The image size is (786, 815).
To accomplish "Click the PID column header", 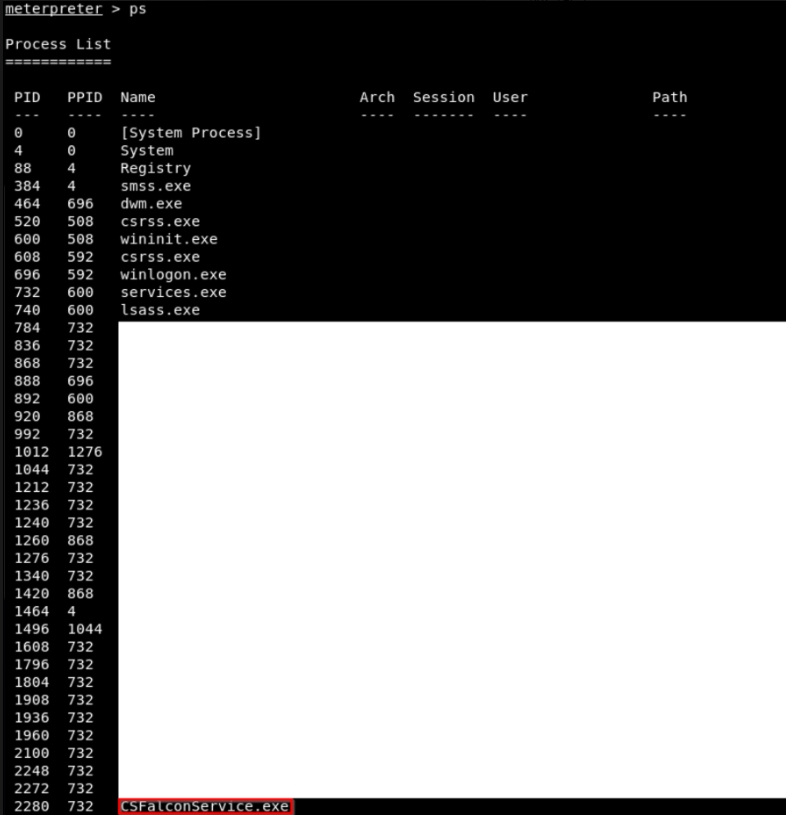I will point(27,97).
